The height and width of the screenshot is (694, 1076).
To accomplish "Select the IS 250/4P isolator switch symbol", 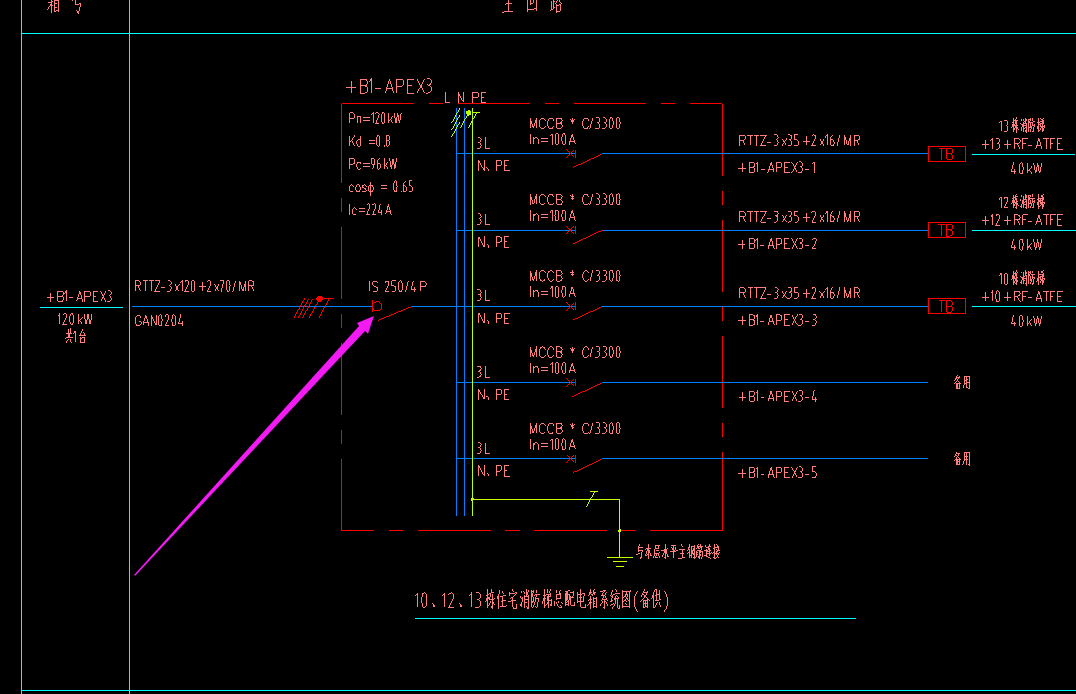I will (392, 311).
